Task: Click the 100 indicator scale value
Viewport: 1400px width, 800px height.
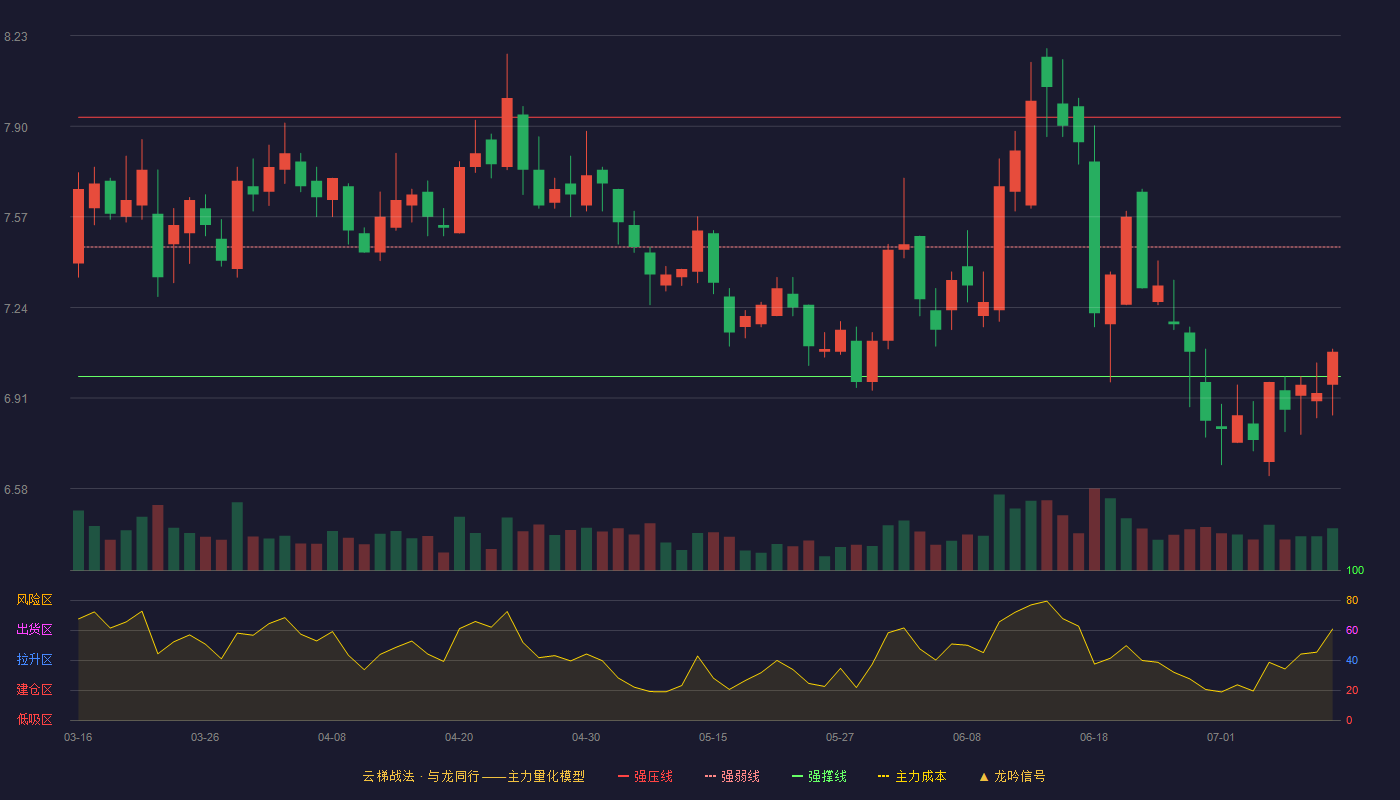Action: pos(1355,570)
